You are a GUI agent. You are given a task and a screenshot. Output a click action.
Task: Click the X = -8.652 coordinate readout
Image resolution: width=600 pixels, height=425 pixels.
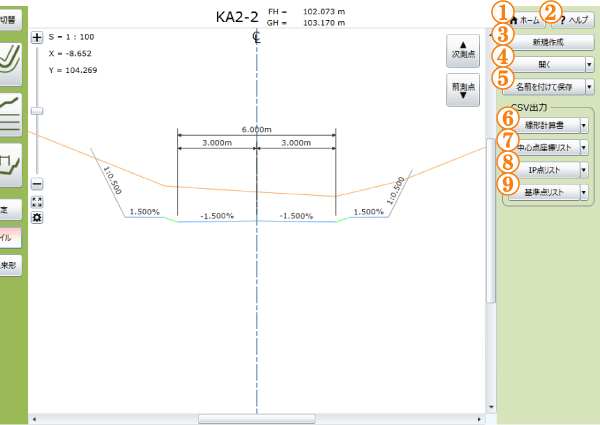point(70,54)
